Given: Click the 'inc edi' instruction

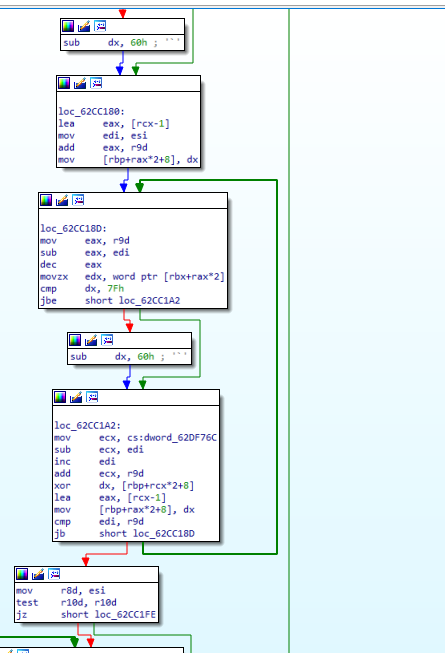Looking at the screenshot, I should pyautogui.click(x=85, y=462).
